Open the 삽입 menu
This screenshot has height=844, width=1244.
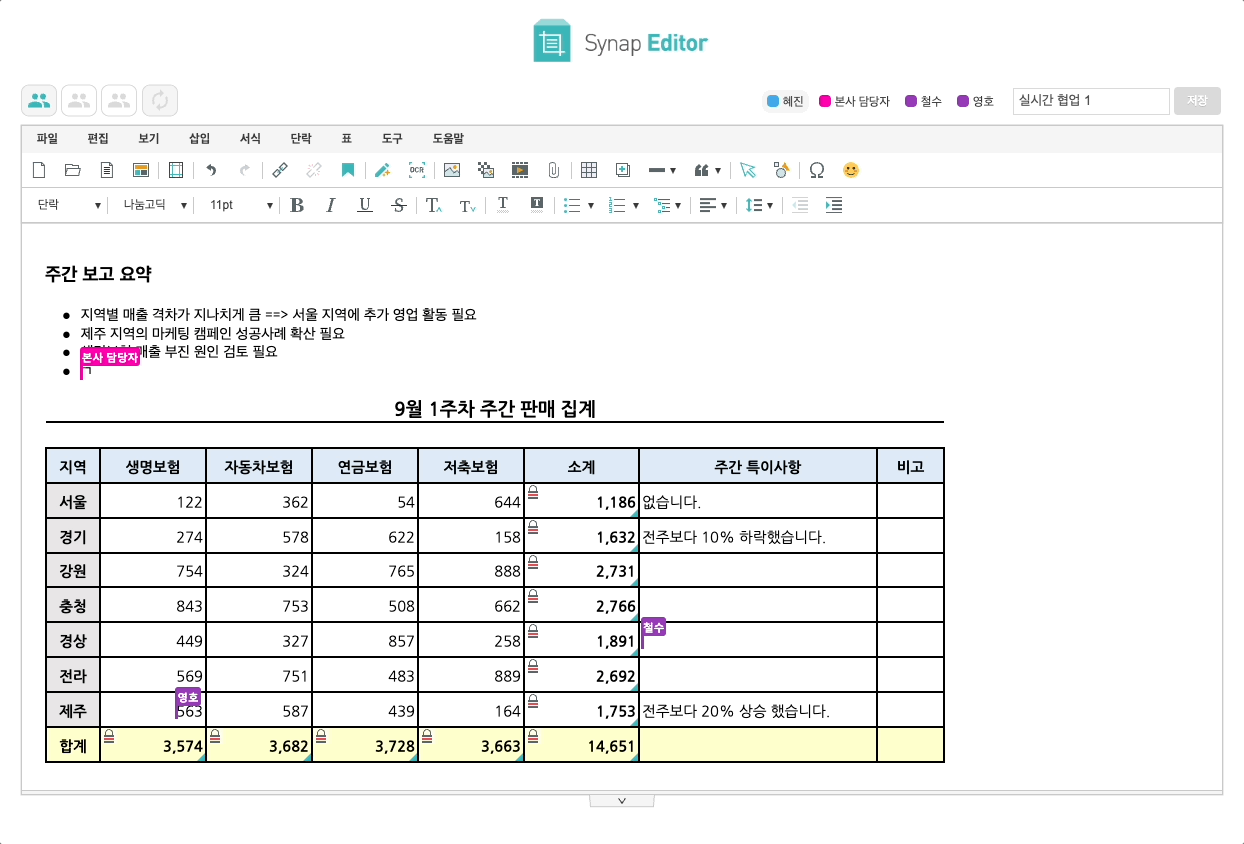(x=199, y=138)
